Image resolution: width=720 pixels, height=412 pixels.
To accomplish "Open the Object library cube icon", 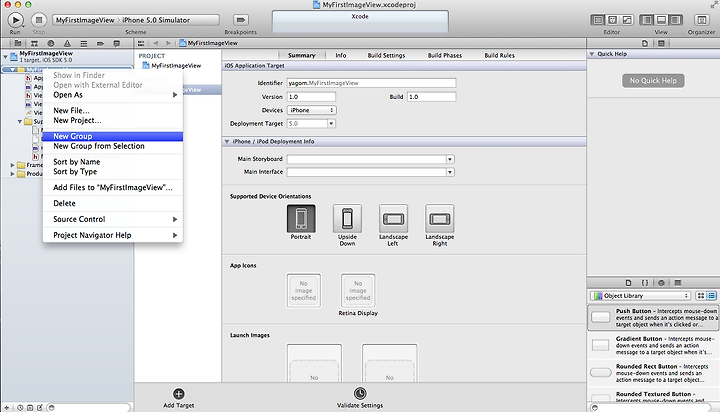I will pyautogui.click(x=661, y=283).
